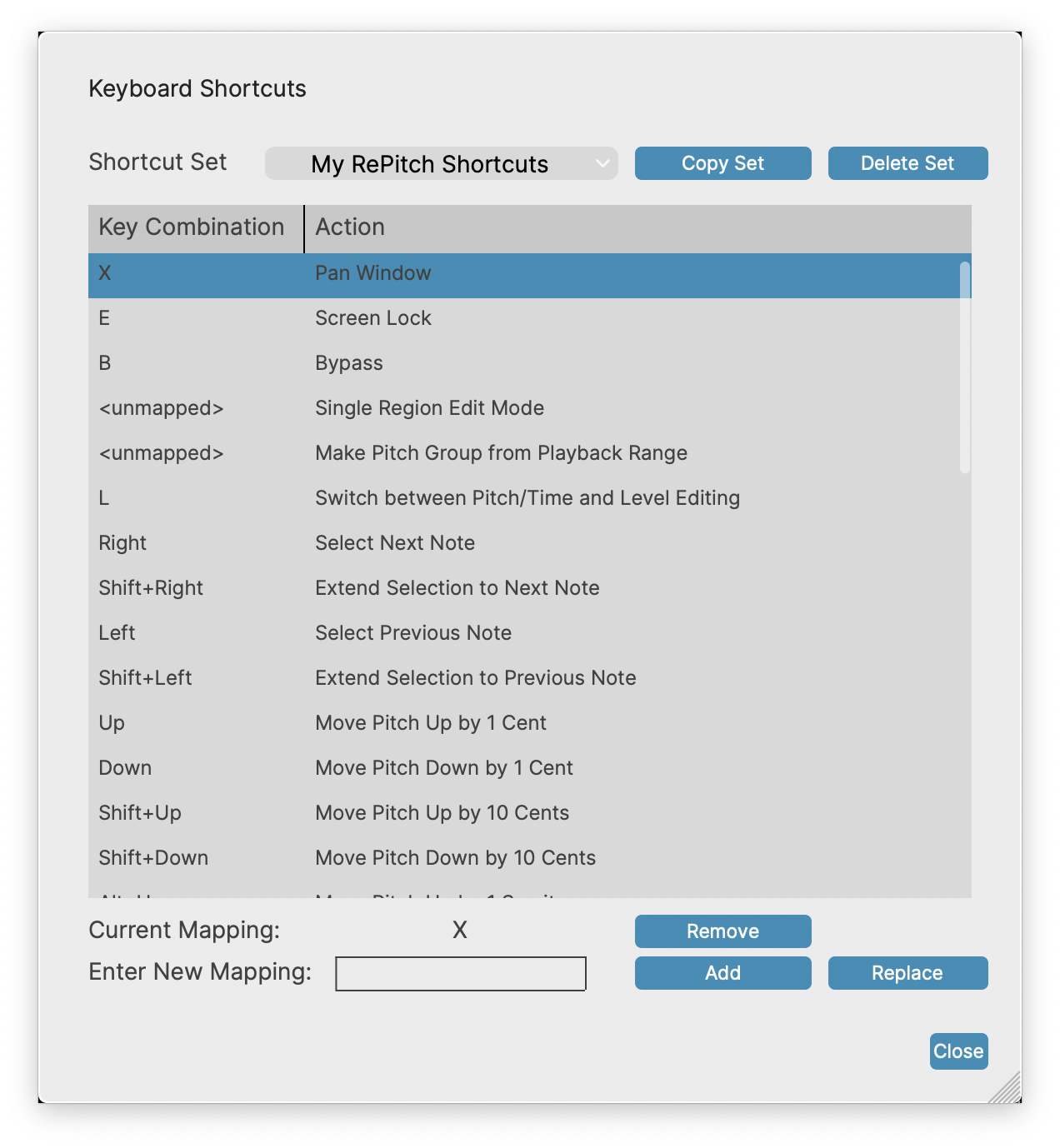The height and width of the screenshot is (1148, 1060).
Task: Remove the current X mapping
Action: click(722, 931)
